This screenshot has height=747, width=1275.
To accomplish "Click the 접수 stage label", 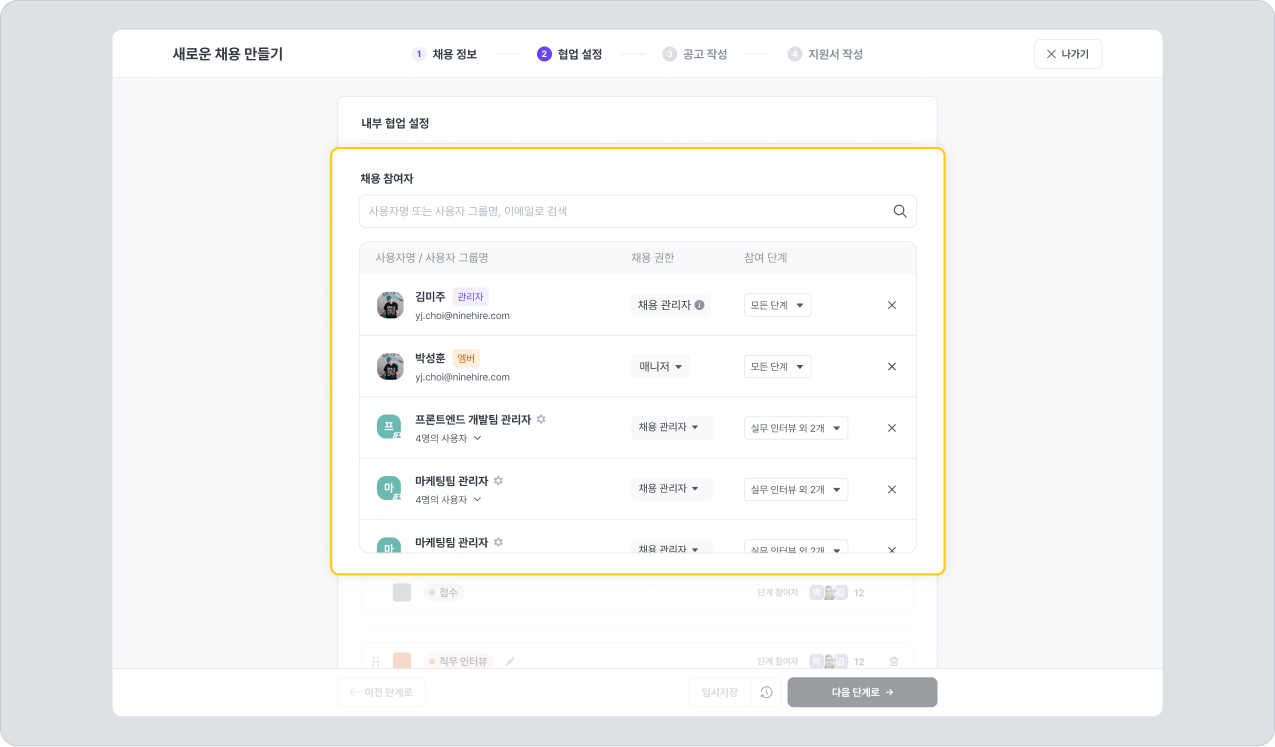I will pos(443,592).
